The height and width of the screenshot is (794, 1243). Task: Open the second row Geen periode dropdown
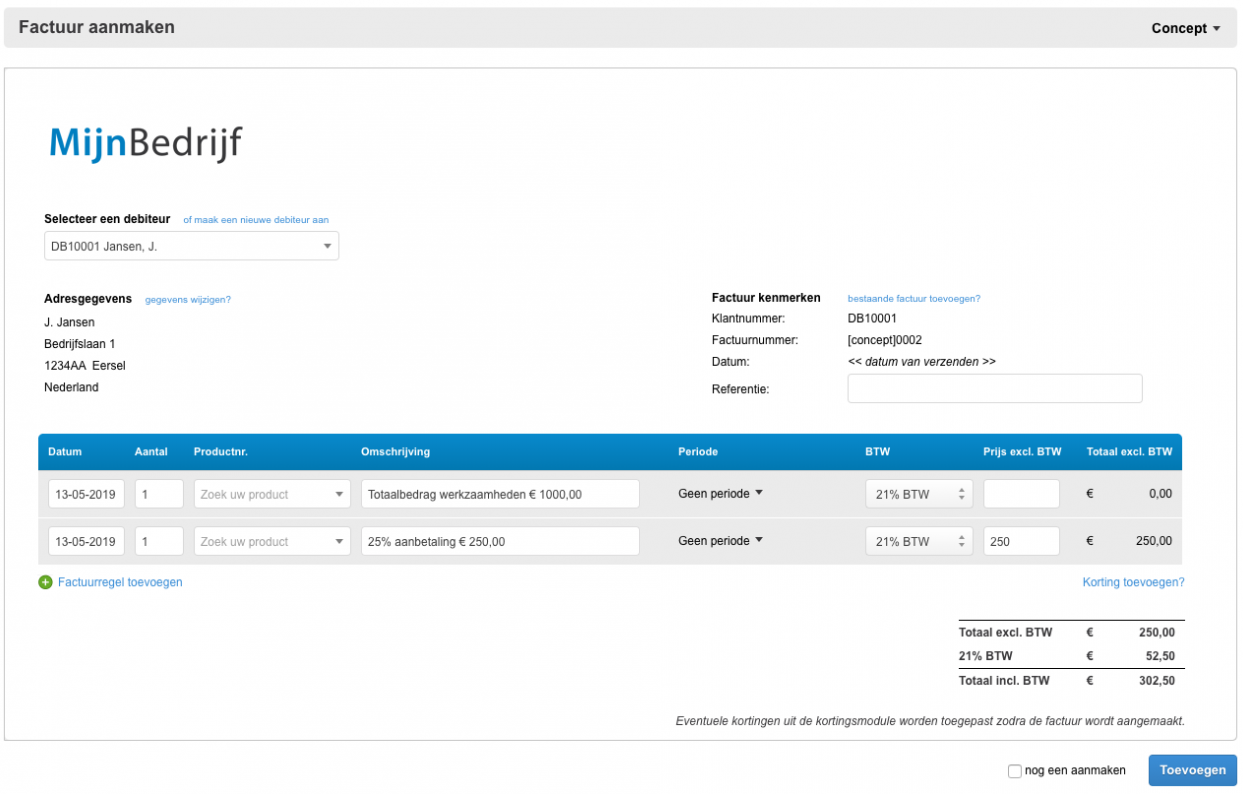[x=720, y=541]
